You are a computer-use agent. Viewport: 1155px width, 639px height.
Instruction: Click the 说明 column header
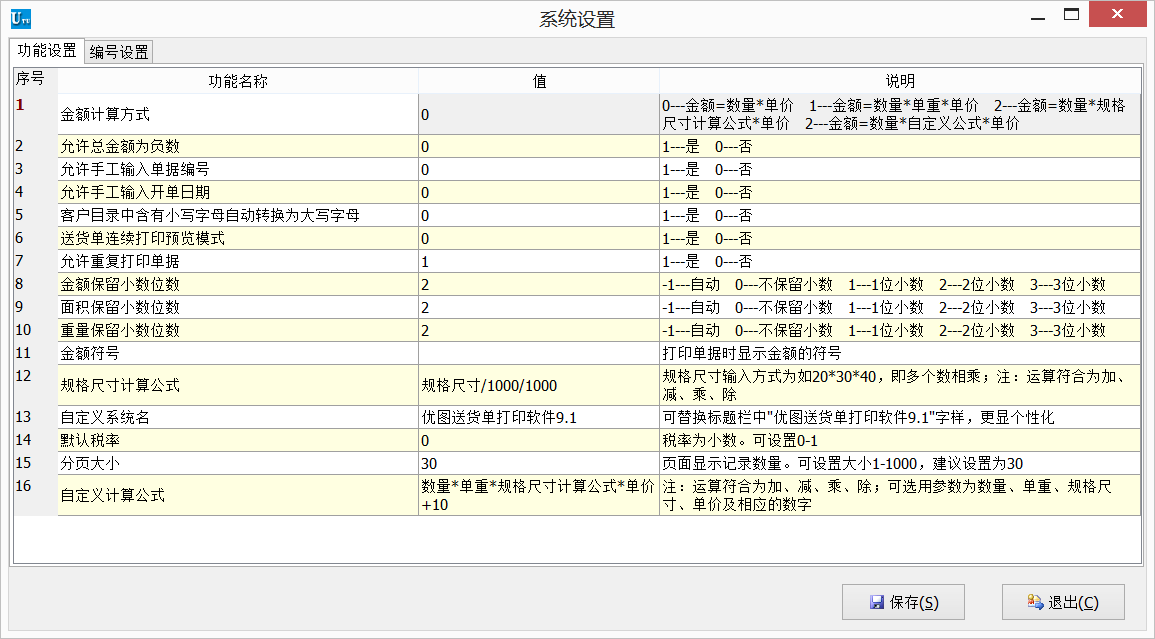[x=900, y=81]
